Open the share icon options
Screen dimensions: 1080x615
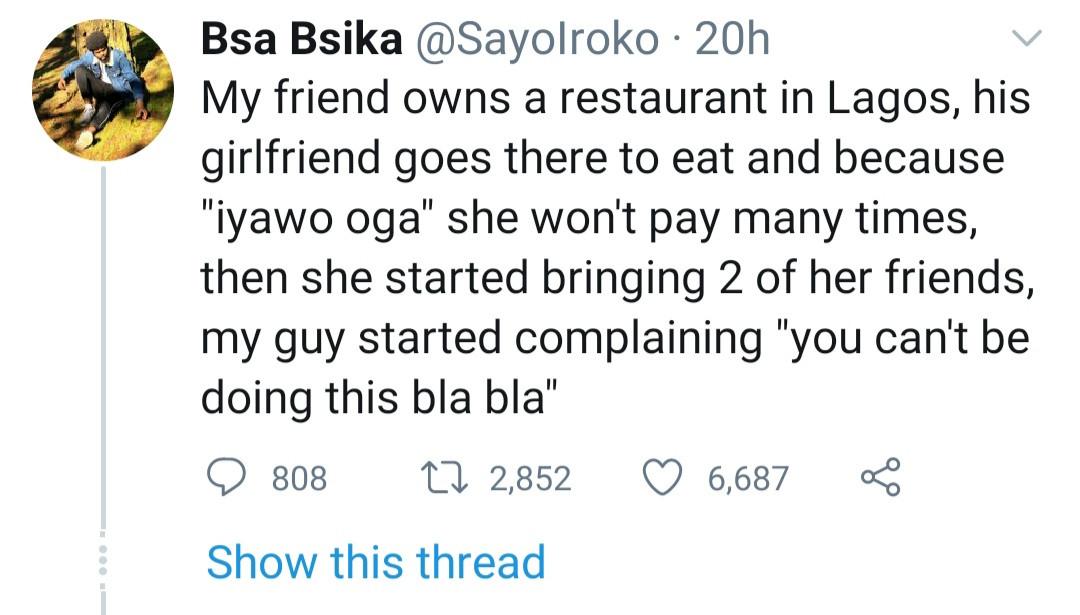(x=880, y=478)
